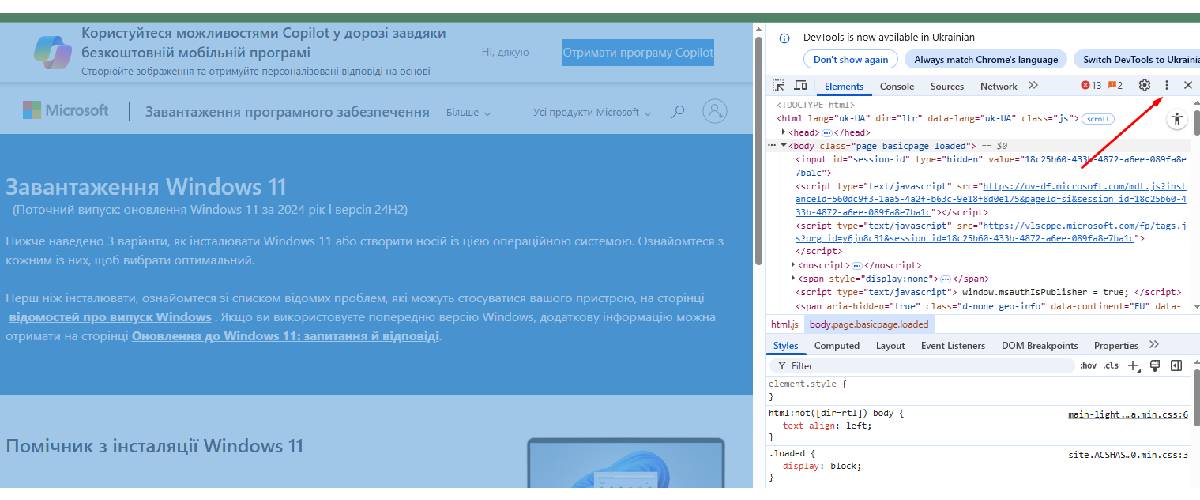Open the DOM Breakpoints tab

[x=1040, y=346]
